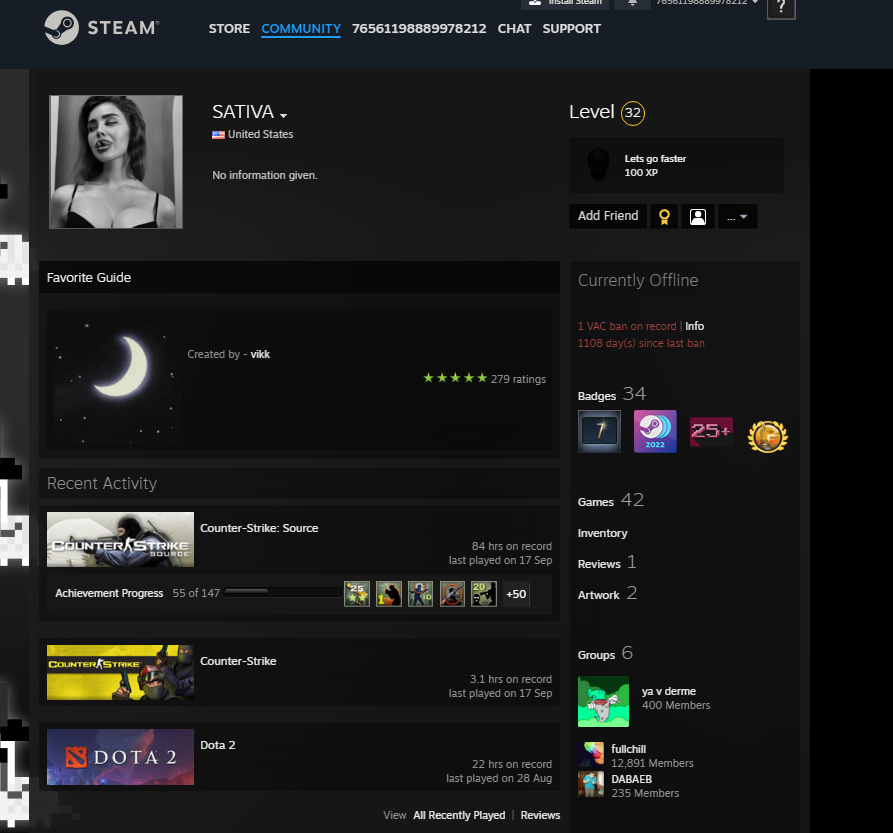893x833 pixels.
Task: Open the SATIVA profile avatar image
Action: [x=116, y=162]
